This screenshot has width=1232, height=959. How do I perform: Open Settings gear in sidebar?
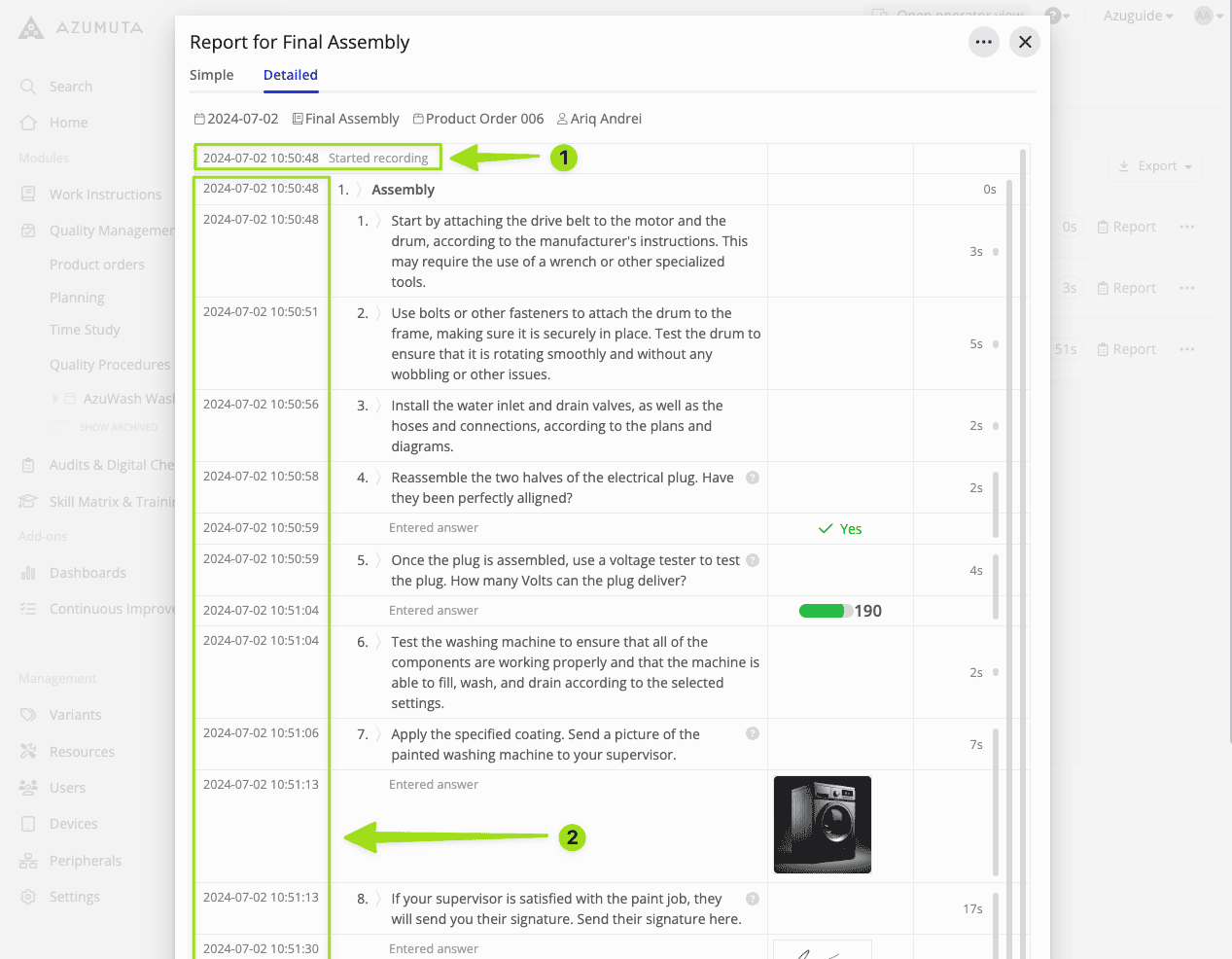coord(28,897)
